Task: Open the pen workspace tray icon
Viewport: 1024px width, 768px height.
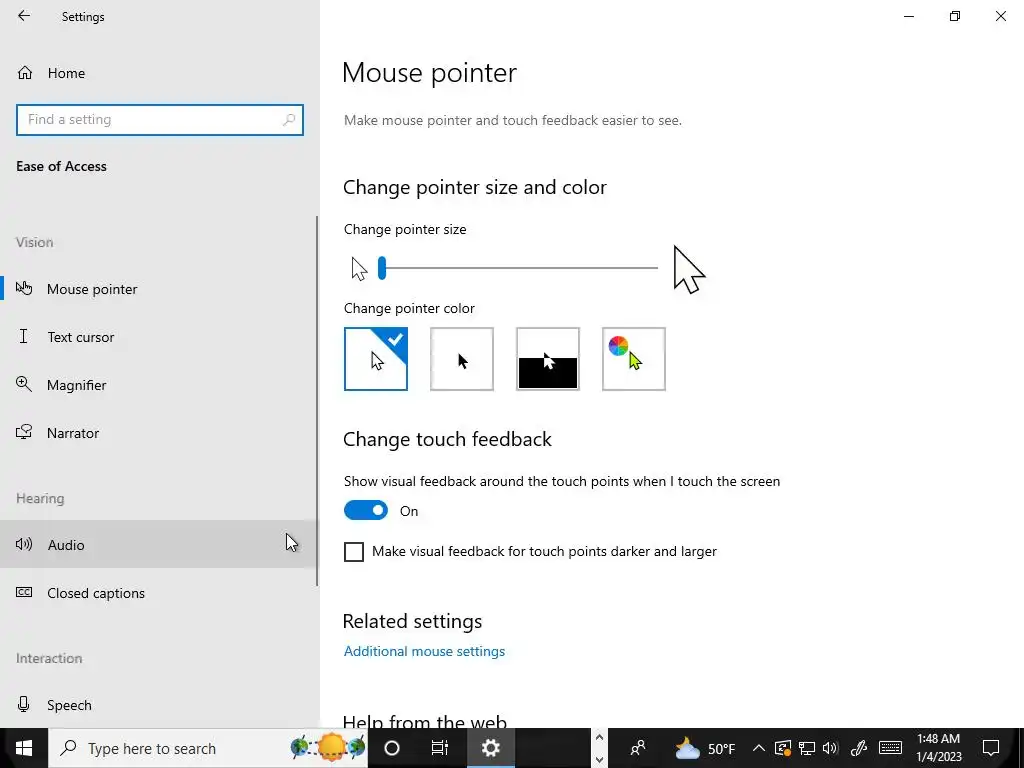Action: 859,748
